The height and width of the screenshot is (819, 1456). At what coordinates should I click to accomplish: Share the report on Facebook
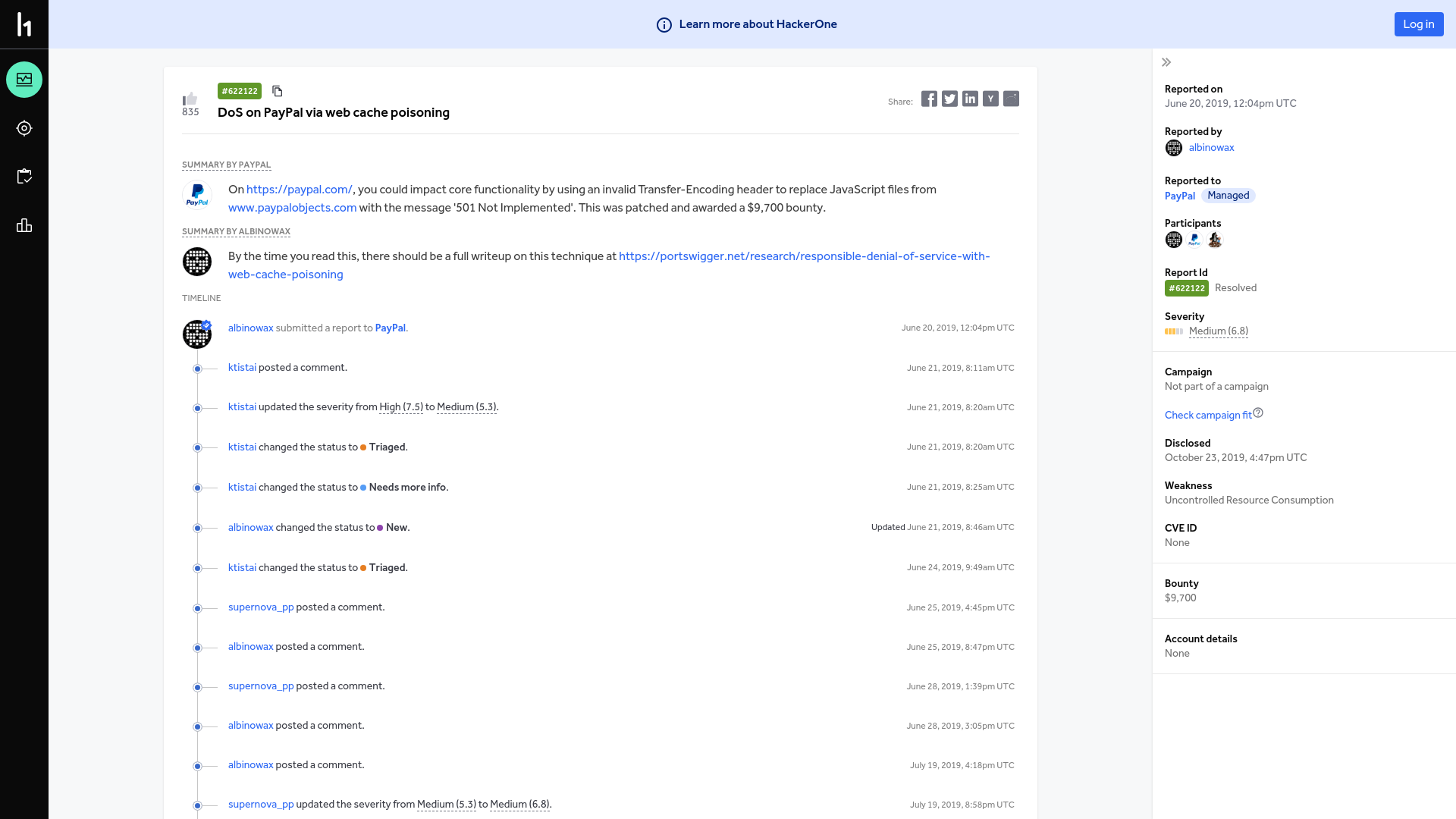(929, 99)
